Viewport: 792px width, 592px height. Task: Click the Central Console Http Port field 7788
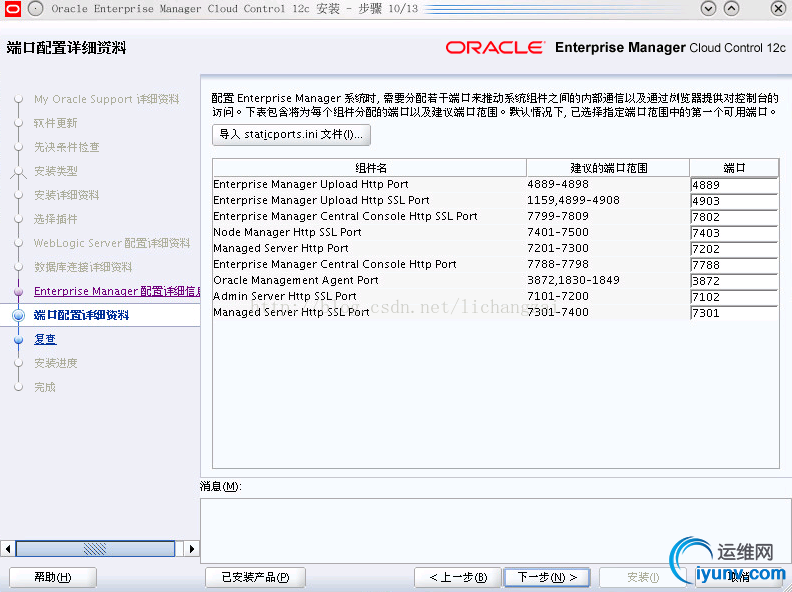(734, 265)
